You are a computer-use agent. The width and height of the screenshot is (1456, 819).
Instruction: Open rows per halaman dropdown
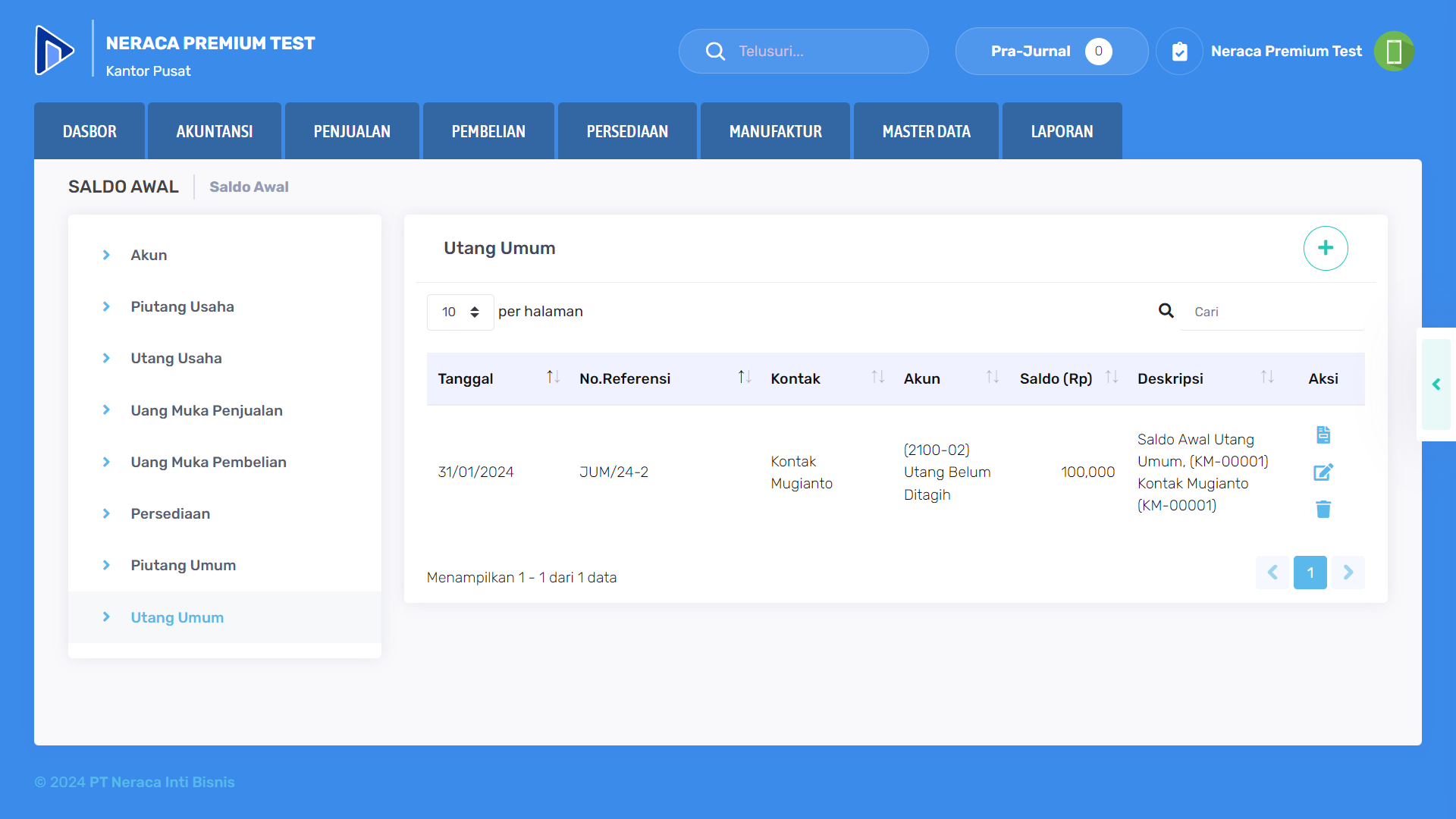pos(460,312)
